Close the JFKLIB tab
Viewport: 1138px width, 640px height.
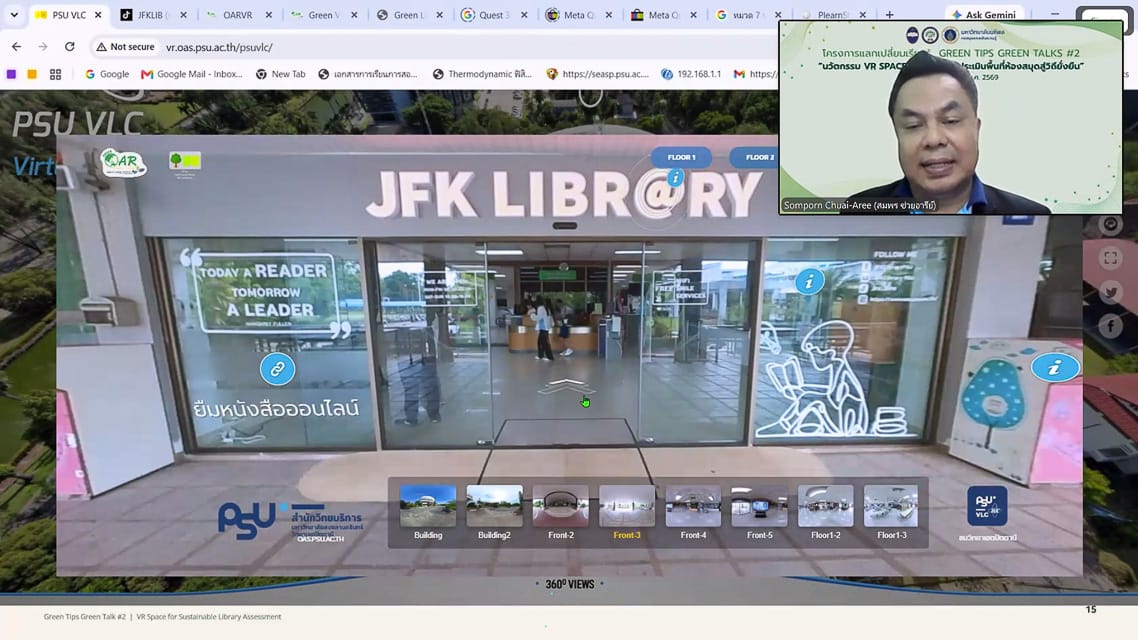tap(183, 15)
